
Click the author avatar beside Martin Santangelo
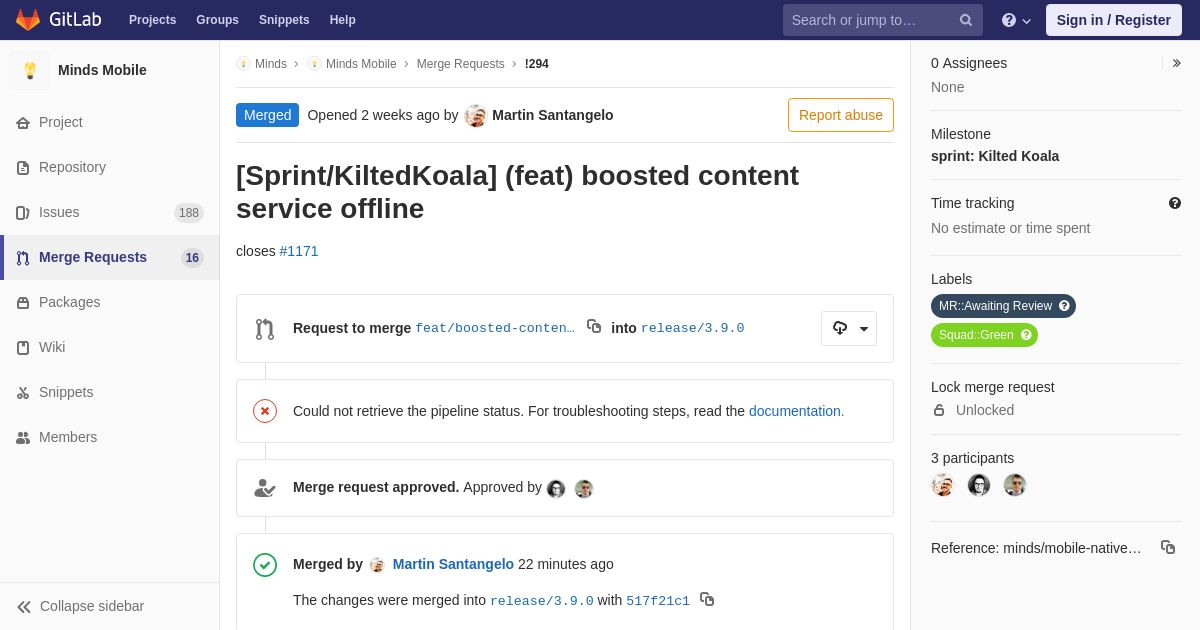tap(476, 116)
